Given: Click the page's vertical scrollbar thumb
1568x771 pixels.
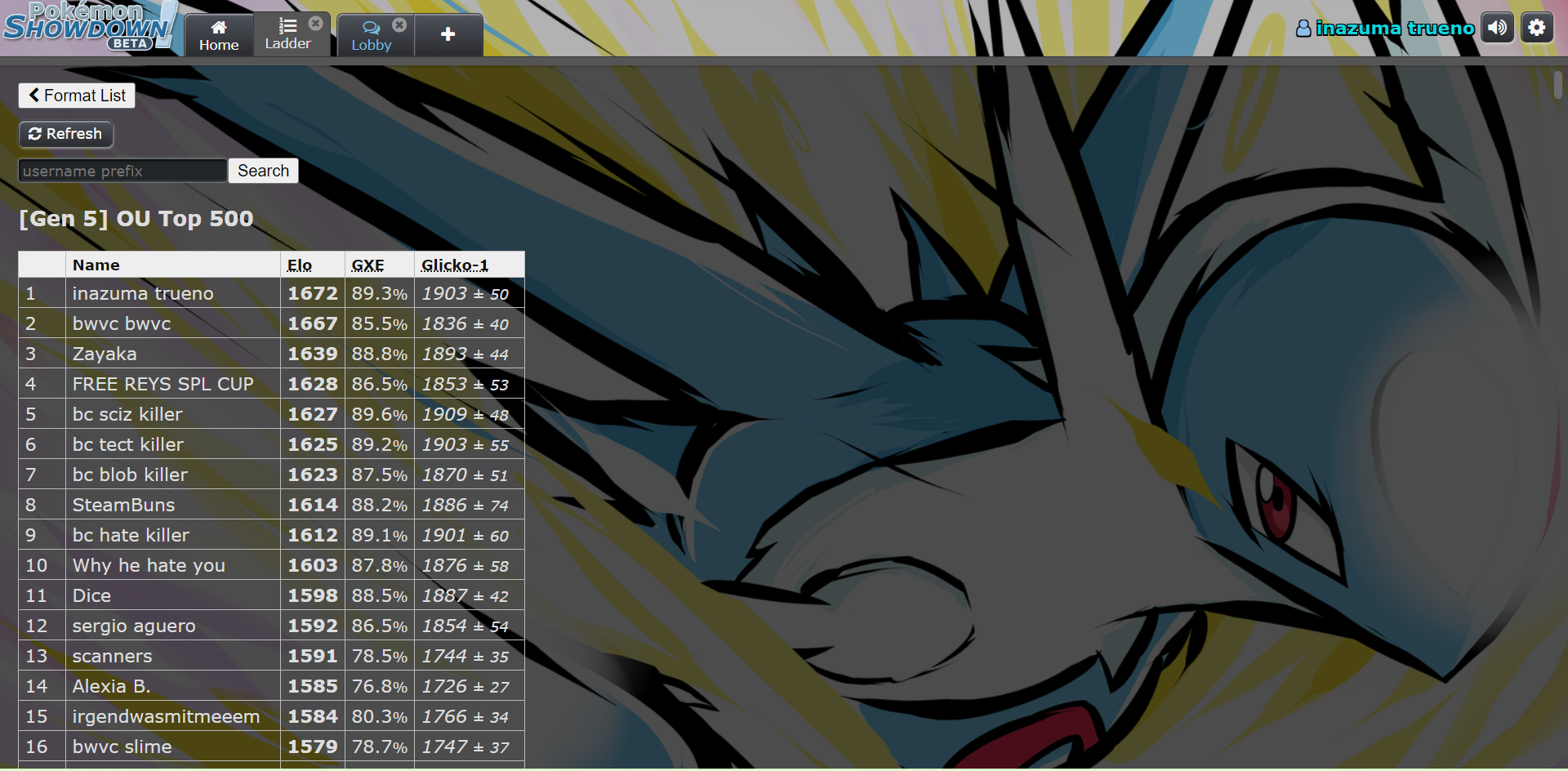Looking at the screenshot, I should pos(1557,85).
